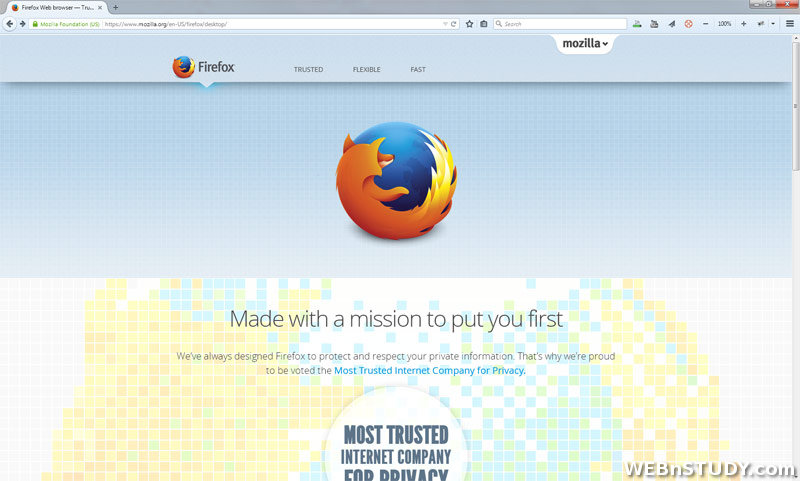
Task: Select the TRUSTED navigation item
Action: click(x=308, y=69)
